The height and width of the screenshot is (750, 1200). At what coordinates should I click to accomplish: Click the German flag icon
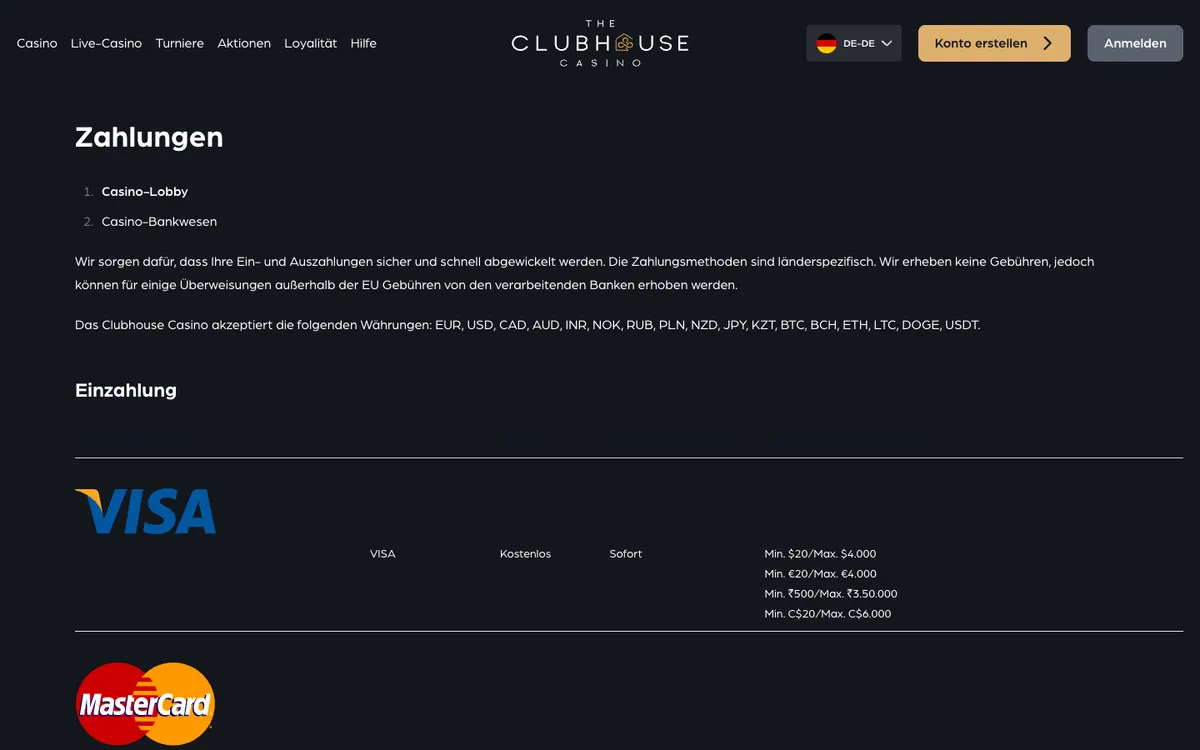tap(826, 43)
